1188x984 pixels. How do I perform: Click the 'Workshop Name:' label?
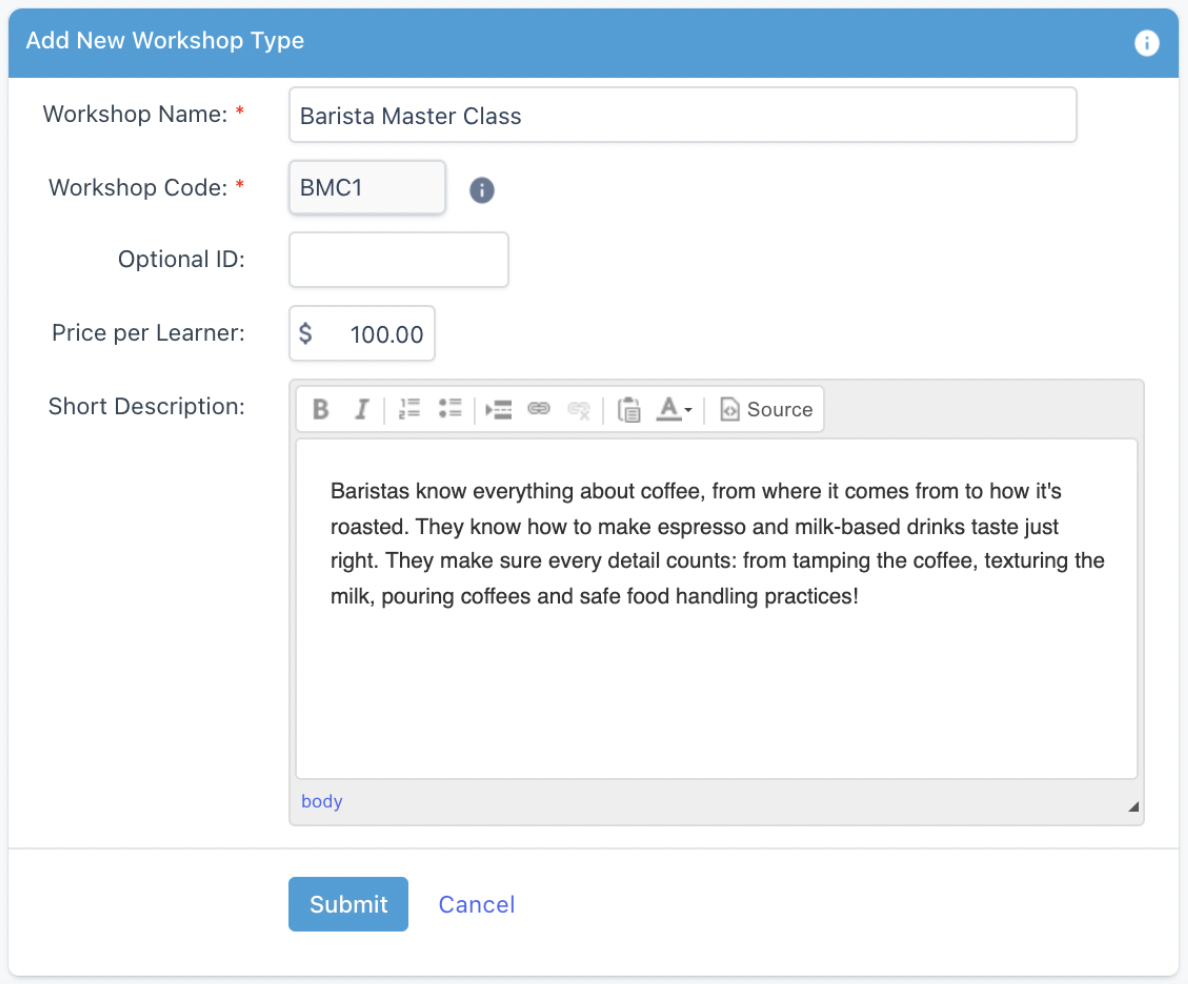click(135, 114)
